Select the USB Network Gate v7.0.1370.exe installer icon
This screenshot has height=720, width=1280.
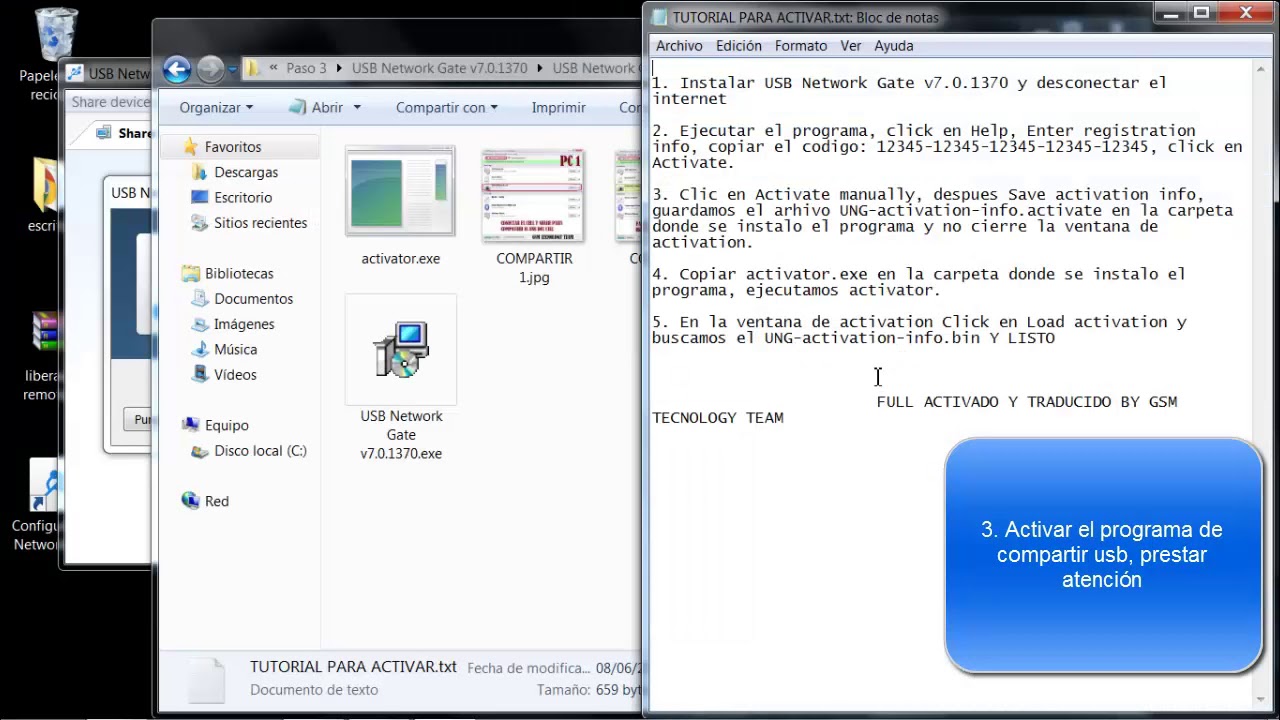click(401, 349)
